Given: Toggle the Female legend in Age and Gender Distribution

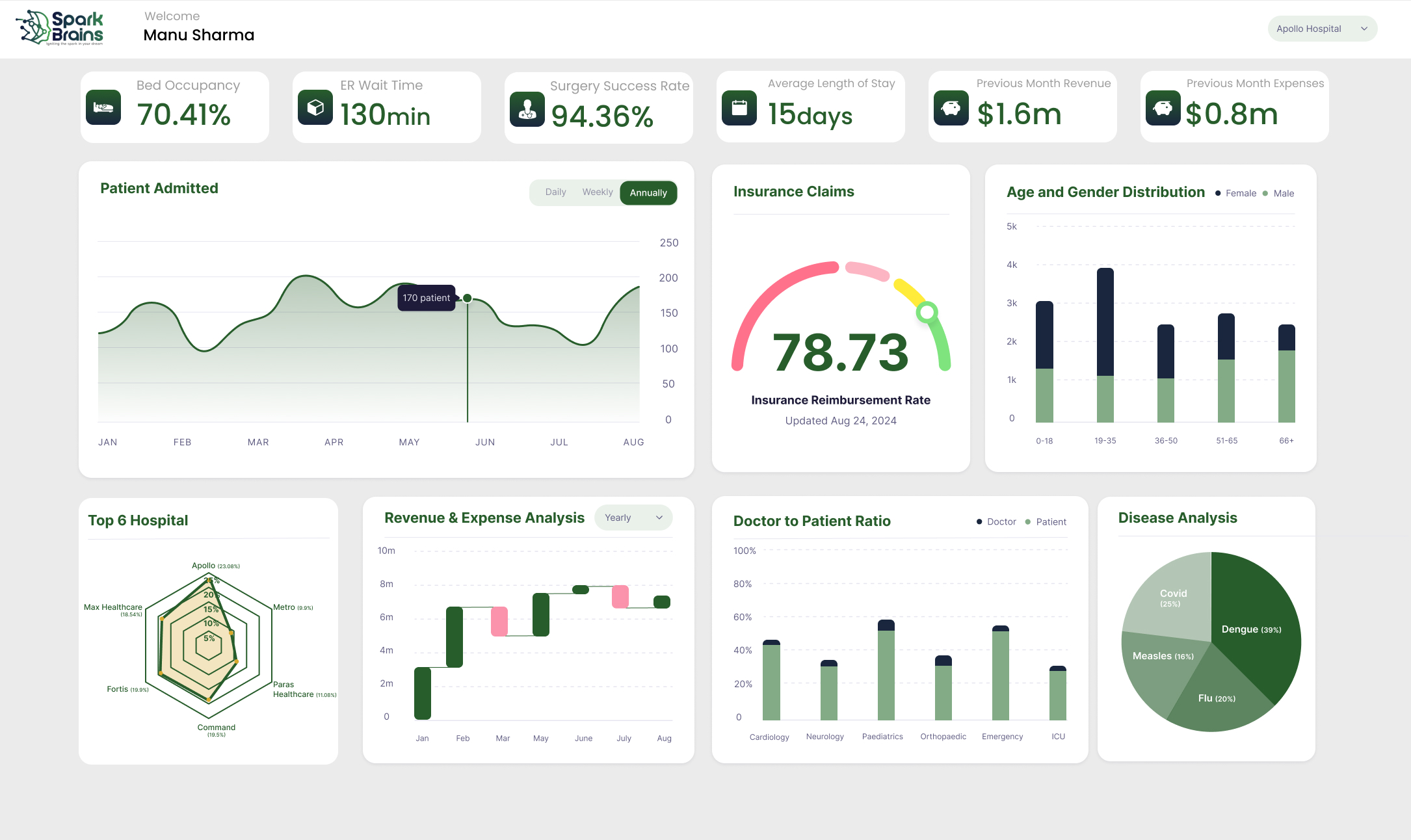Looking at the screenshot, I should point(1234,193).
